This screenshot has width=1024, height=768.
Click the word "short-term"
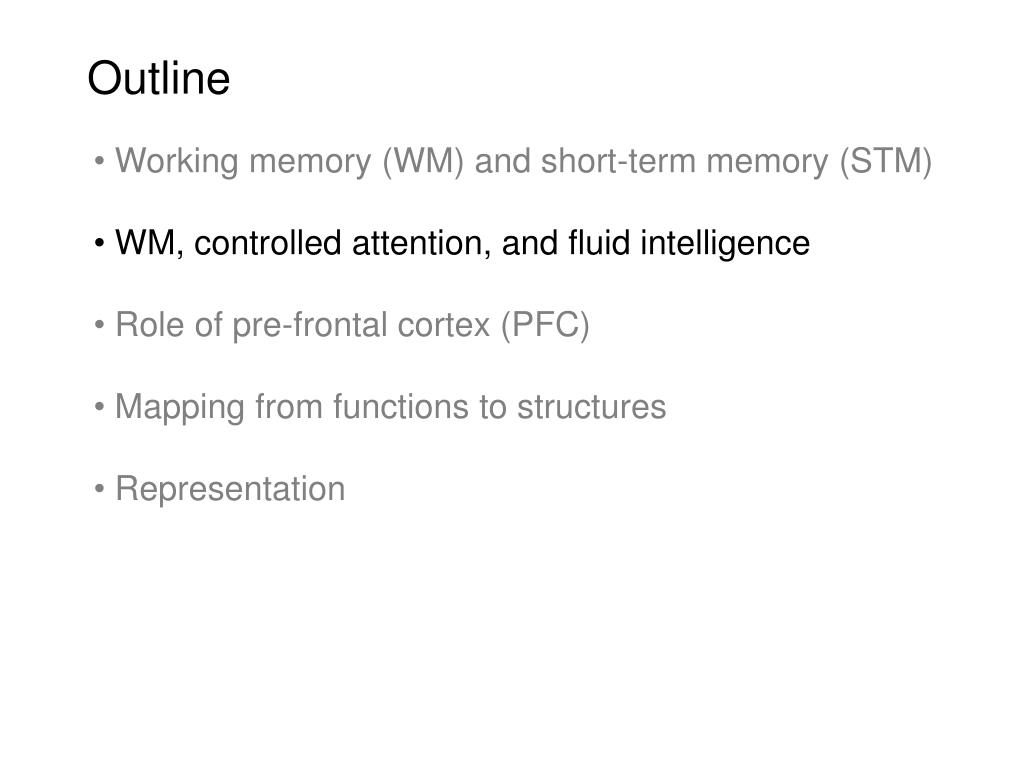(x=618, y=161)
